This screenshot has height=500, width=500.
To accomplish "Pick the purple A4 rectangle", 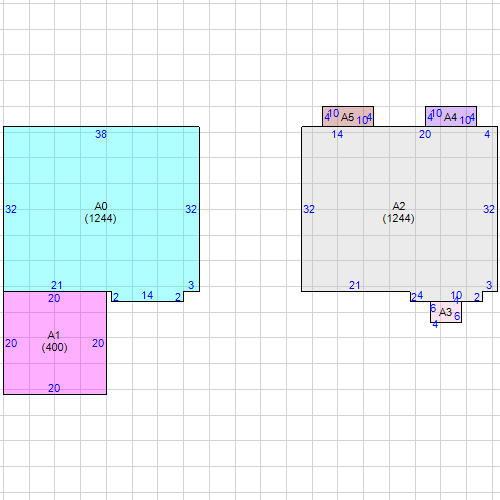I will (x=451, y=117).
